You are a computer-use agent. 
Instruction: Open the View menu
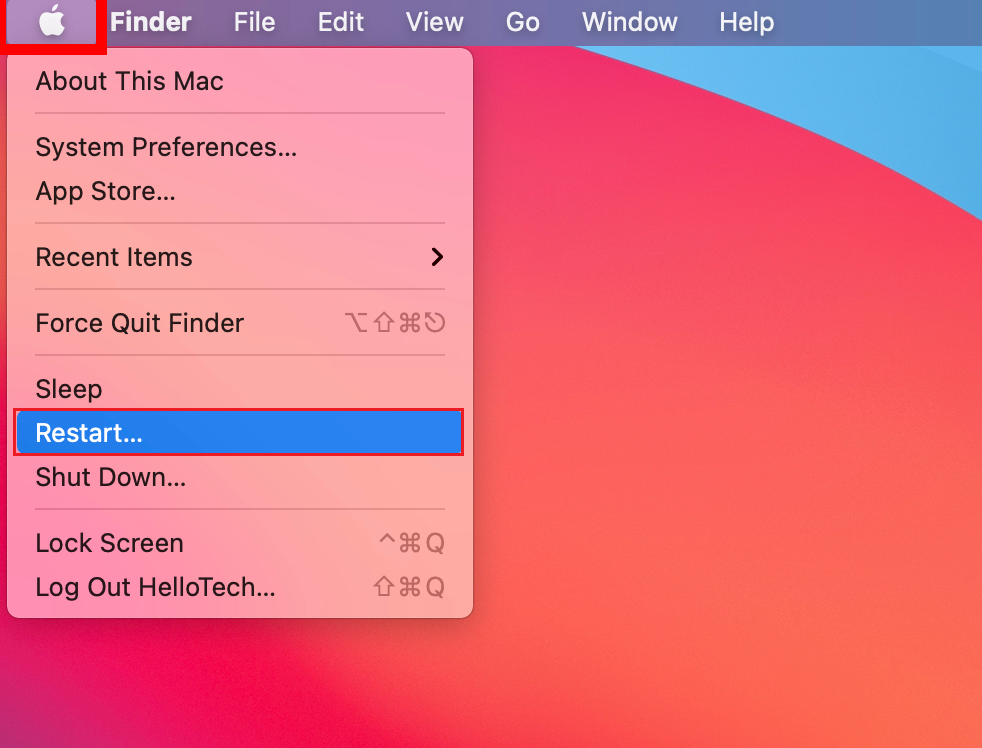(435, 22)
